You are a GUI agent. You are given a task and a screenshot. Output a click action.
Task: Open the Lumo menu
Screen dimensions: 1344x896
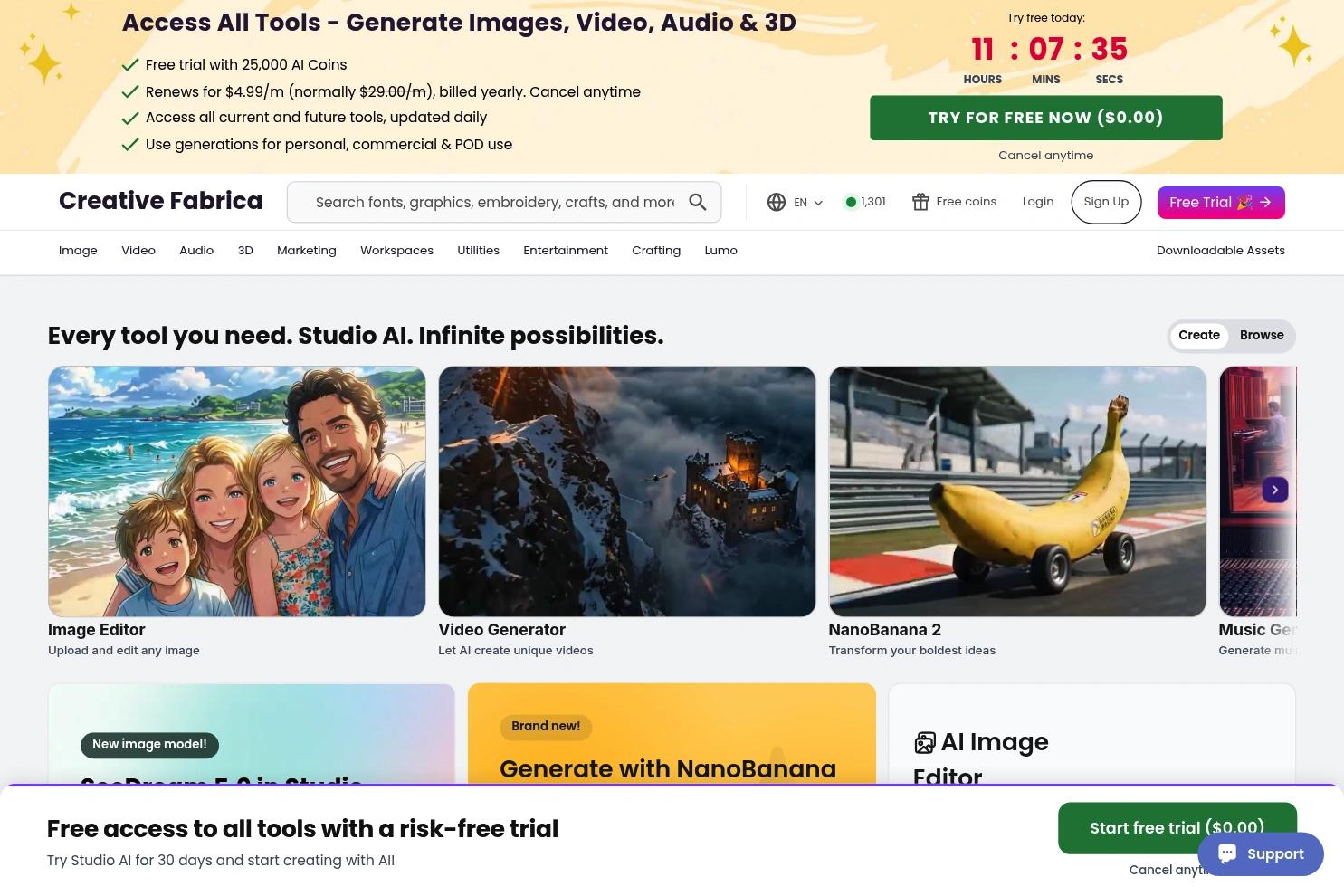pos(721,251)
